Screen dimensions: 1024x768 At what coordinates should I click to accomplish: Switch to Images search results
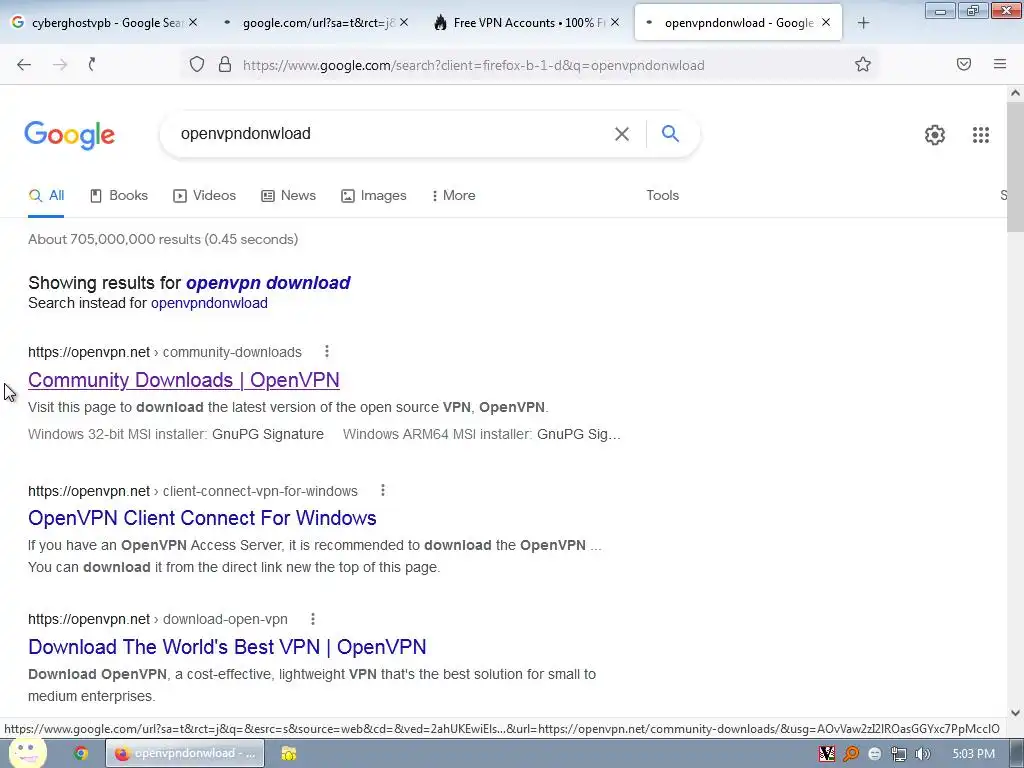pos(374,195)
